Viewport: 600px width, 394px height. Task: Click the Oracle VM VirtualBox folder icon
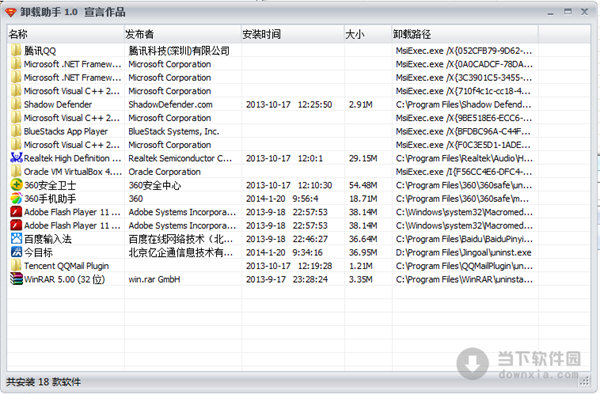16,171
